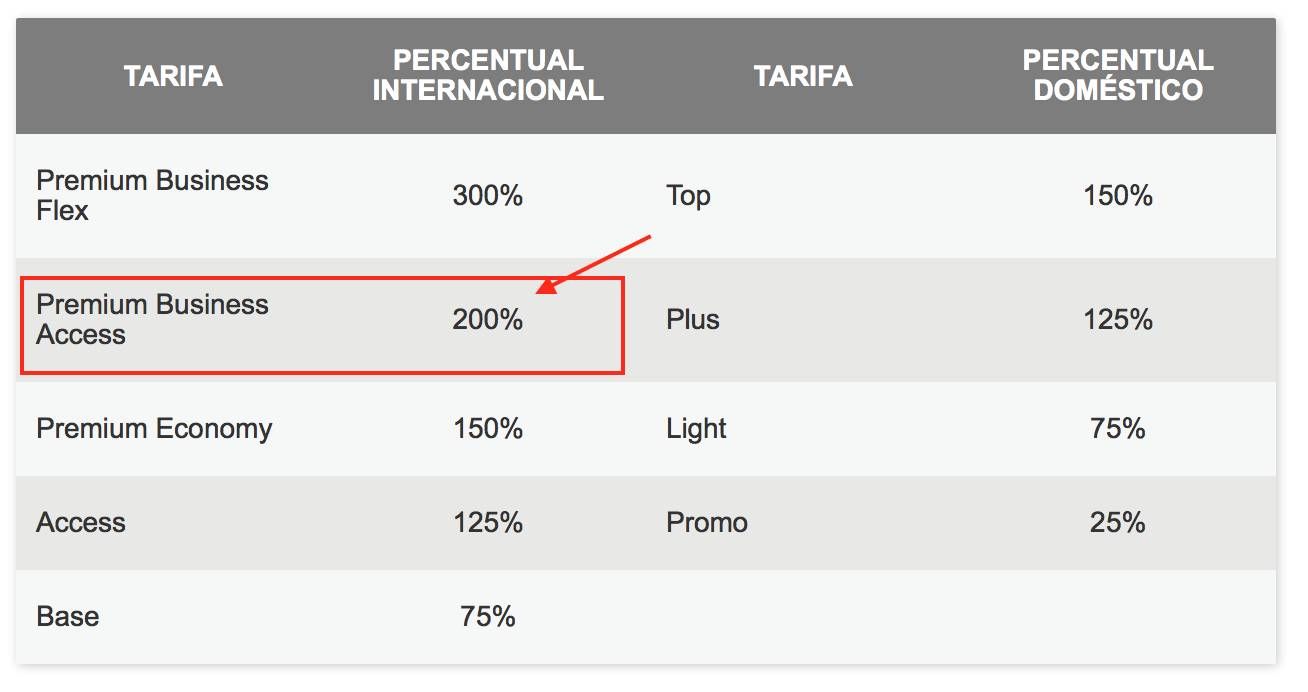
Task: Click the Premium Business Flex tarifa cell
Action: (x=152, y=196)
